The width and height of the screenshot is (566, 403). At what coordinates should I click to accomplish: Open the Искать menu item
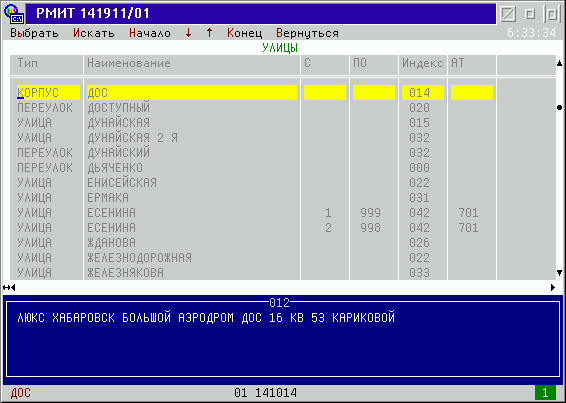[x=94, y=33]
